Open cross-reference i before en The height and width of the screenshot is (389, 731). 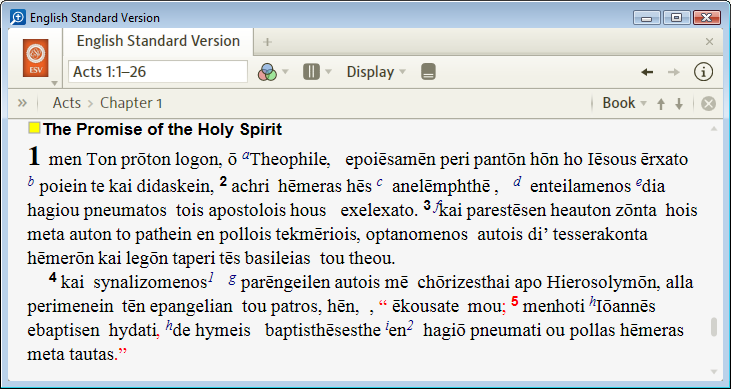(x=387, y=327)
